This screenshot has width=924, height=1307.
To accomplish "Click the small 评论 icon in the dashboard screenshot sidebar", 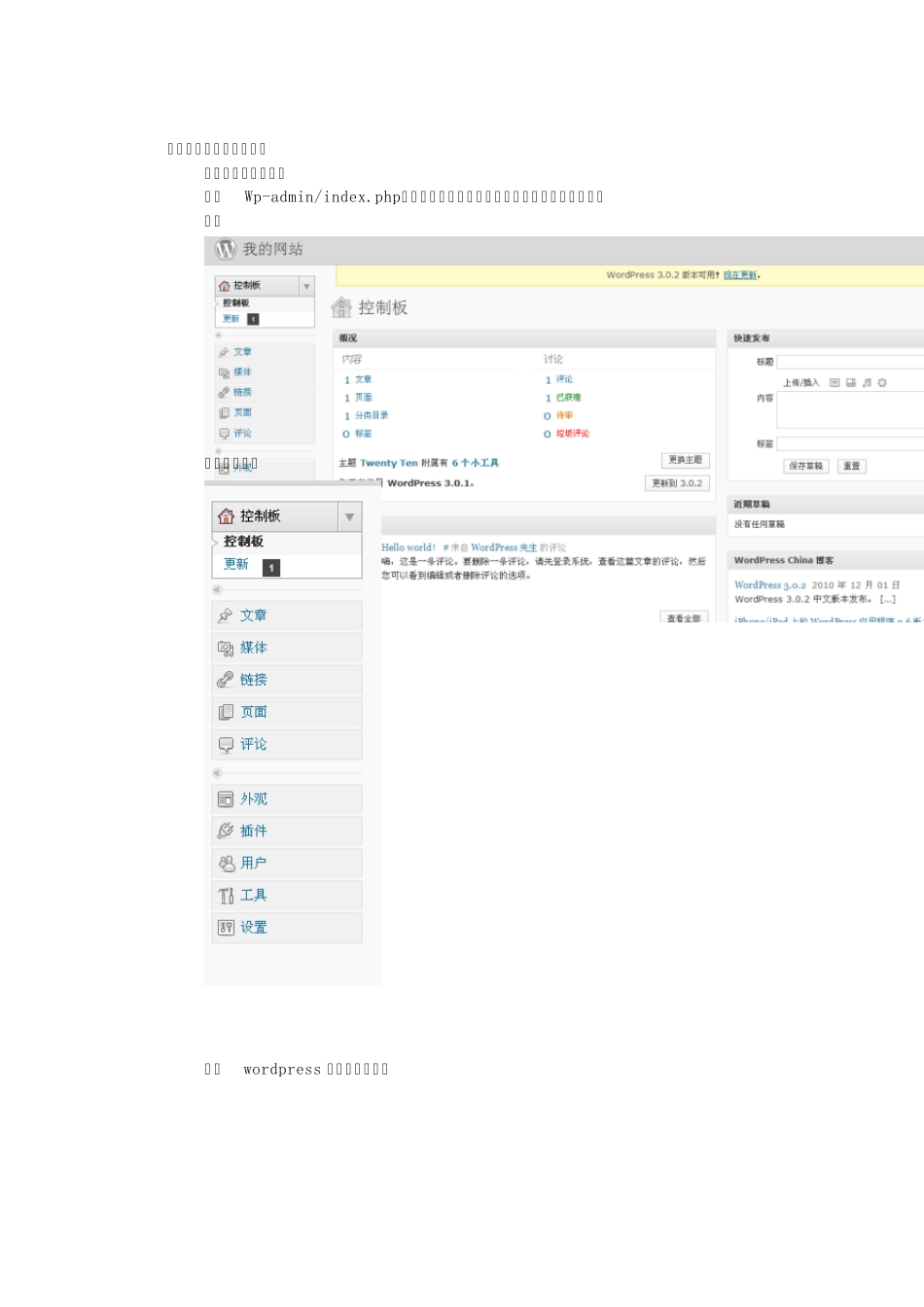I will click(x=224, y=434).
